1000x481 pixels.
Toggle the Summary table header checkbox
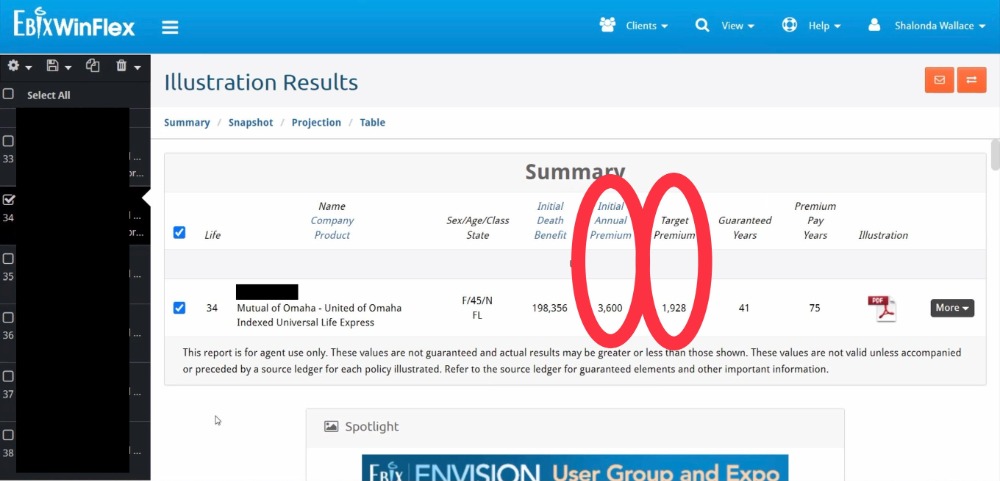click(179, 233)
